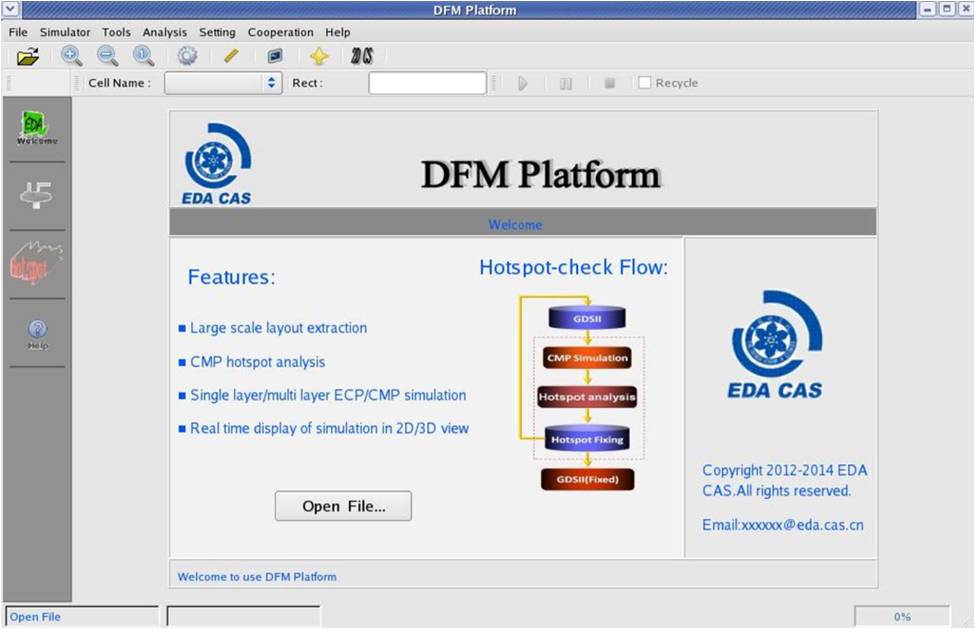
Task: Click the stop simulation button
Action: pos(609,83)
